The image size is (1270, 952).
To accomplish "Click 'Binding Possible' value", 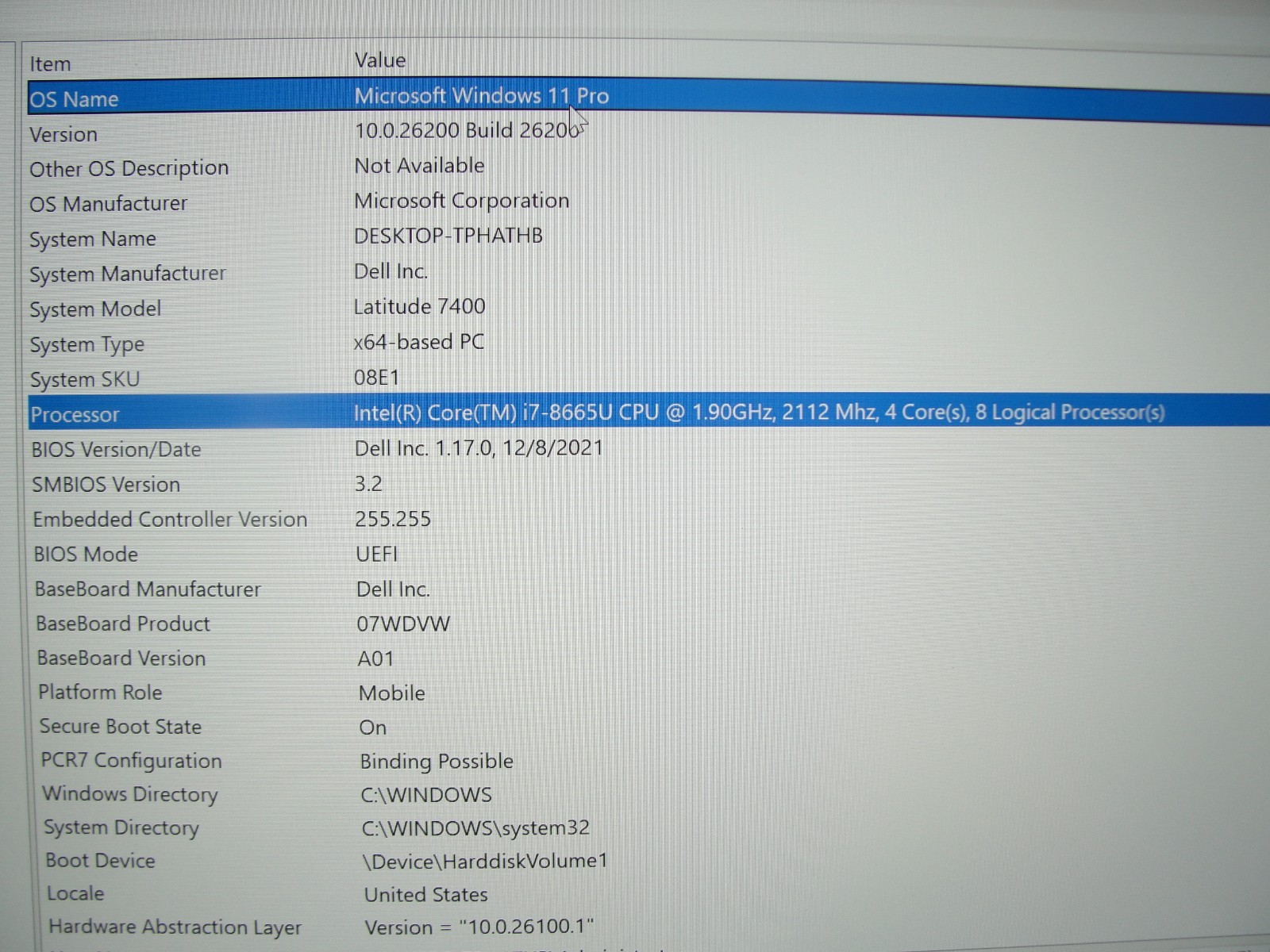I will tap(437, 762).
